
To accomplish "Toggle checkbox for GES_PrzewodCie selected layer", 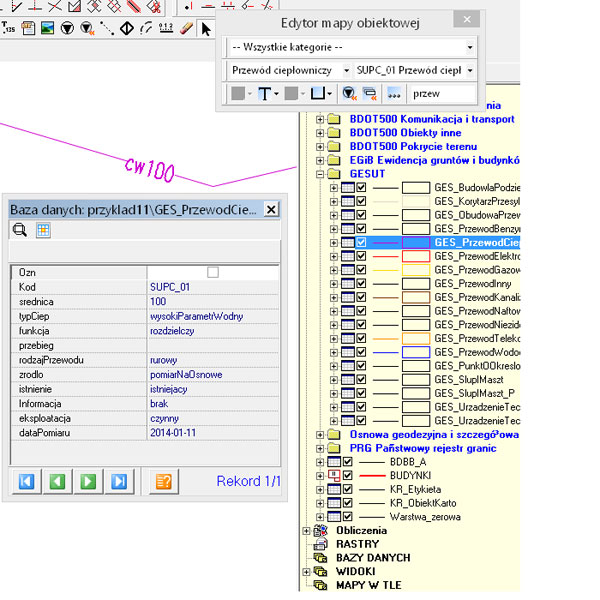I will (361, 242).
